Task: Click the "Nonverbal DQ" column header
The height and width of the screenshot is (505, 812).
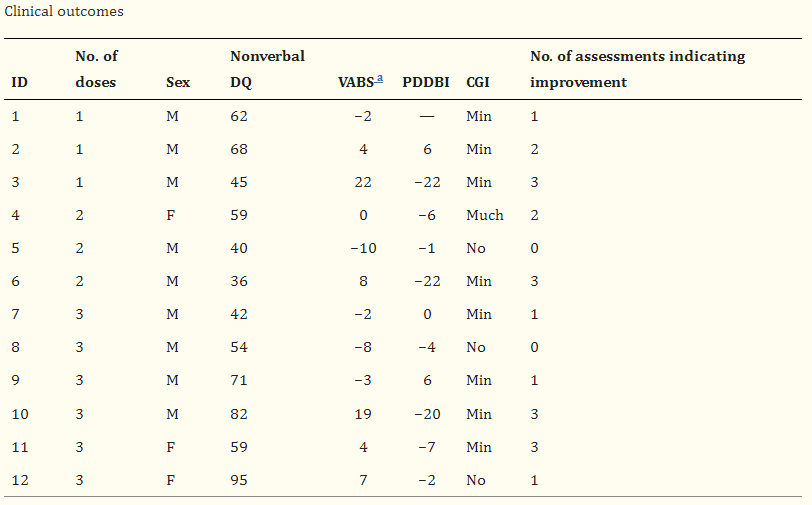Action: pos(267,69)
